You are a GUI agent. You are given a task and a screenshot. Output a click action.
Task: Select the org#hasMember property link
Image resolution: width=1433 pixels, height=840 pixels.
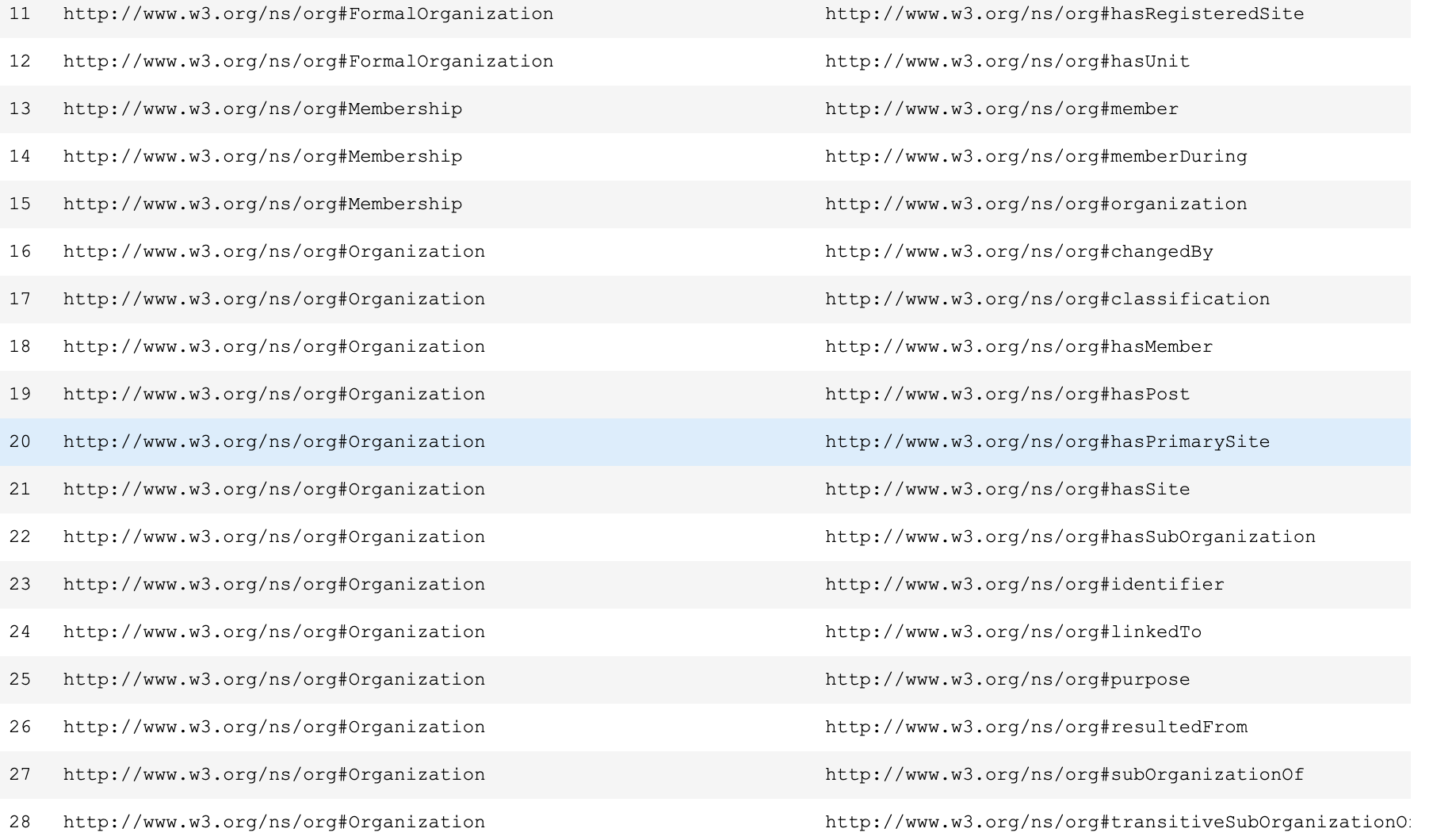pos(1018,347)
